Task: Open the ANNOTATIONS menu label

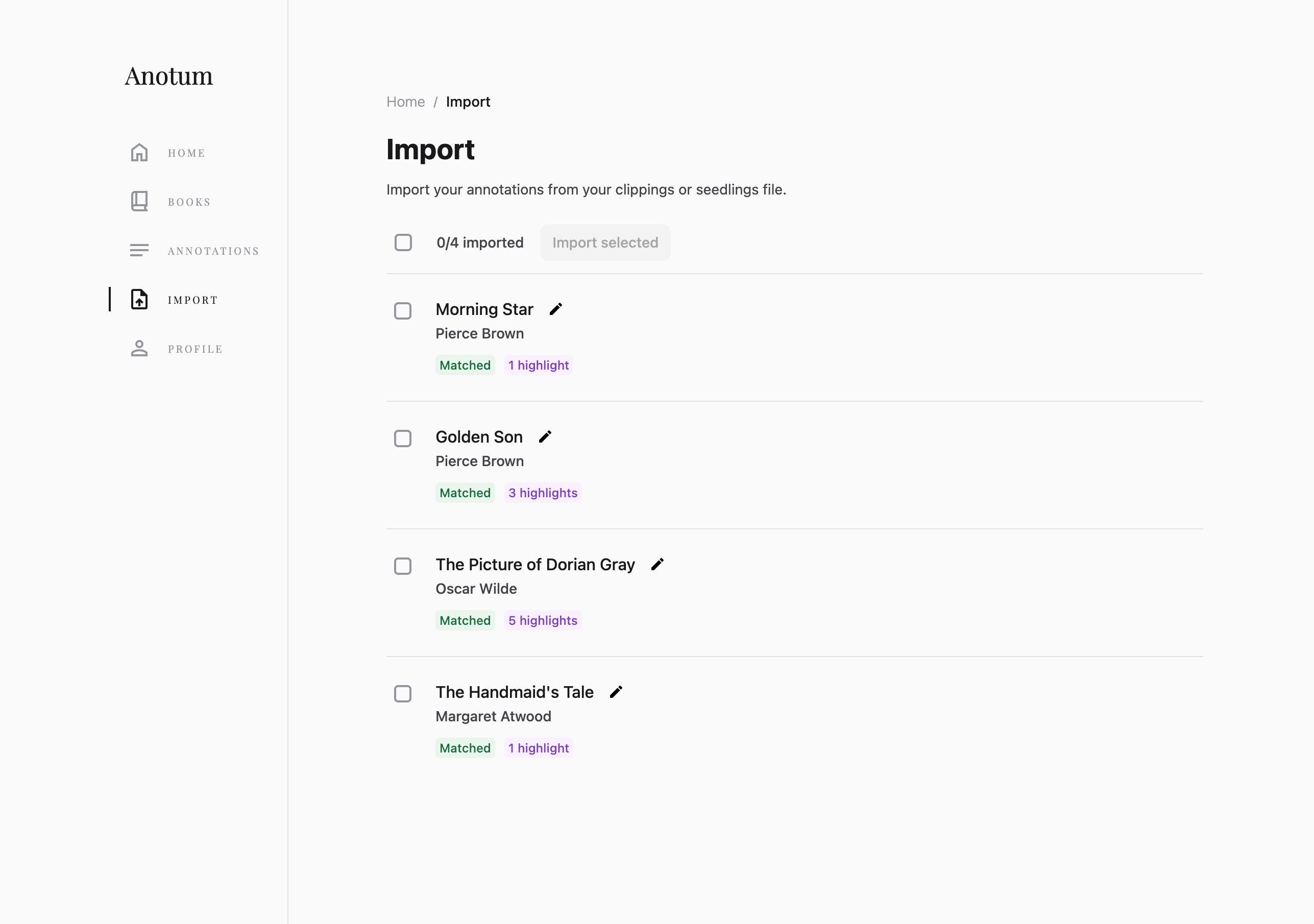Action: (213, 251)
